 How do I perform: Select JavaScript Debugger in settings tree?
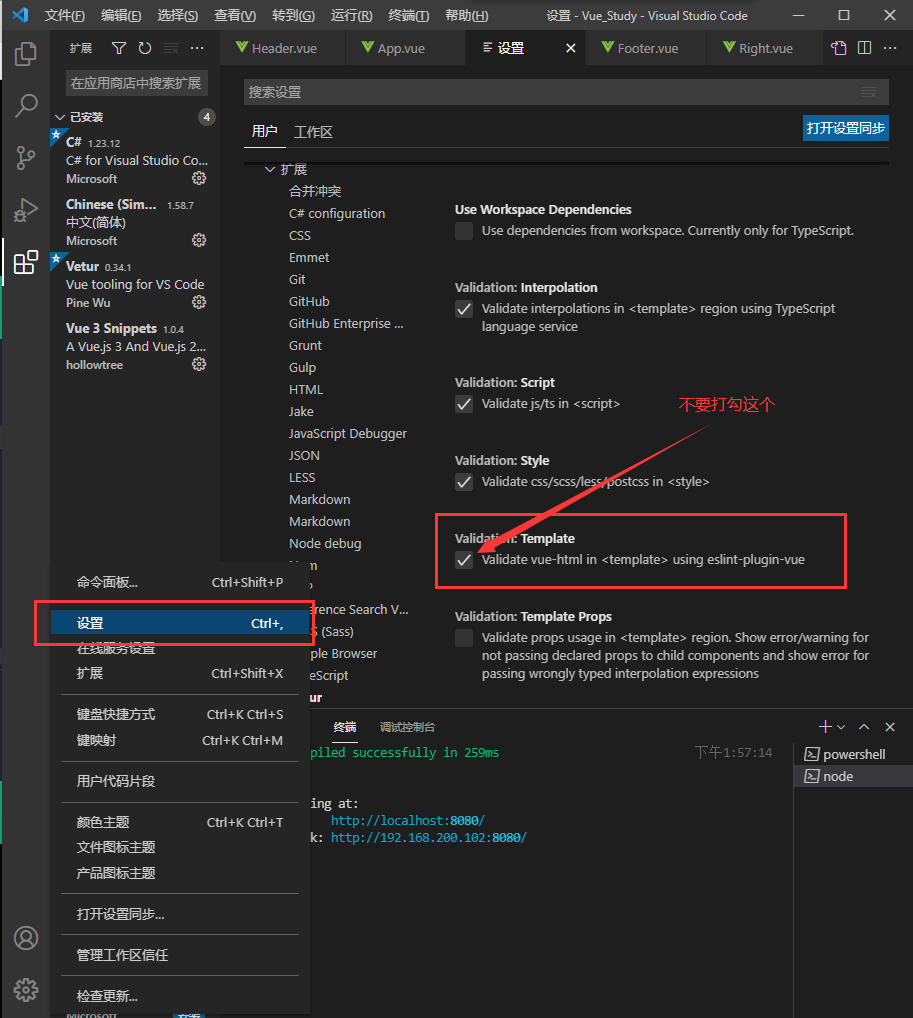347,434
